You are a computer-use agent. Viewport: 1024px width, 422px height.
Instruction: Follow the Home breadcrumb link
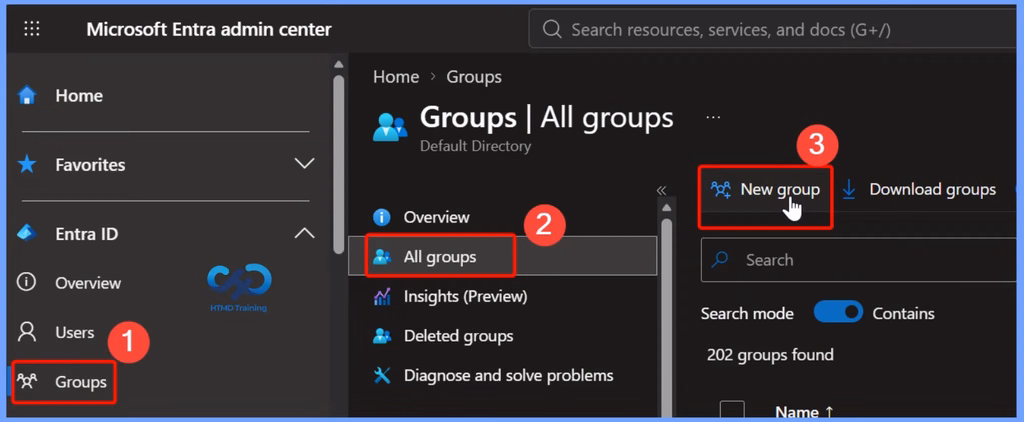[396, 77]
